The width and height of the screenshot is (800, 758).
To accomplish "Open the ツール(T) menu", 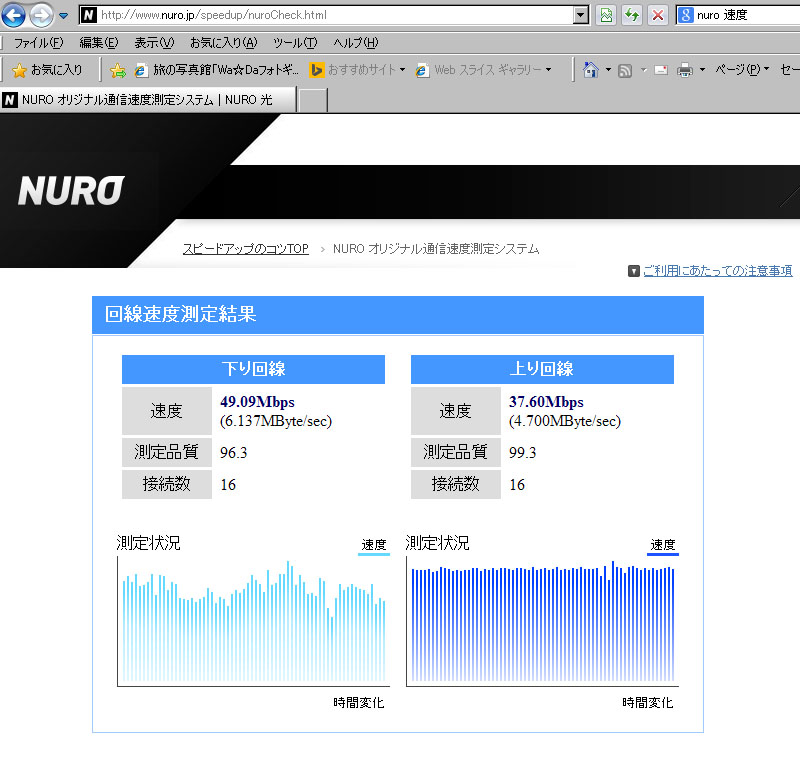I will pos(295,43).
